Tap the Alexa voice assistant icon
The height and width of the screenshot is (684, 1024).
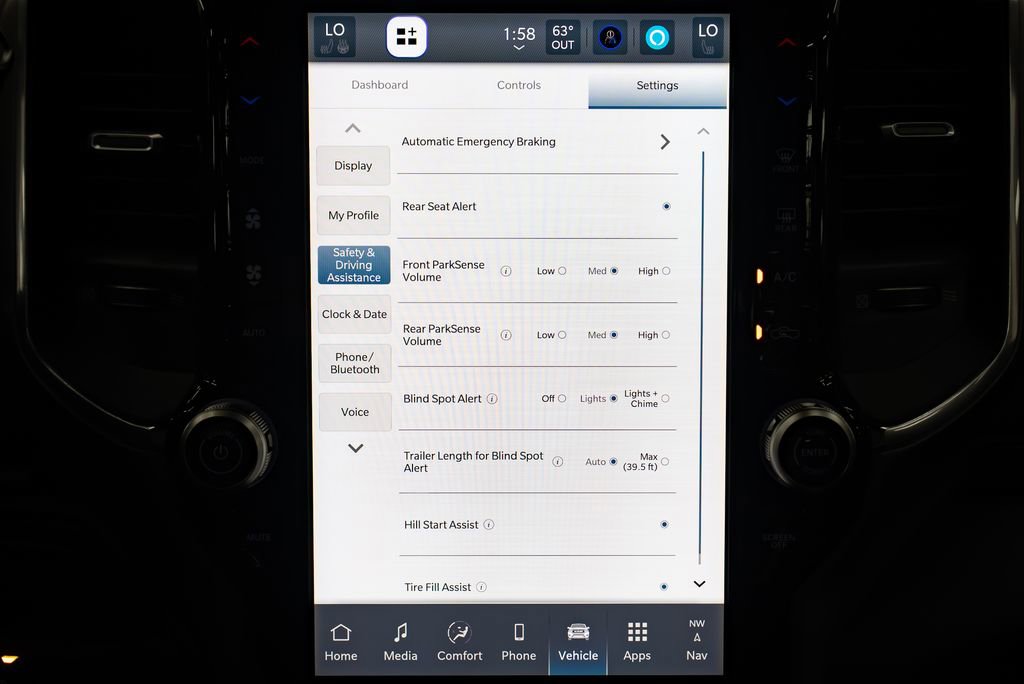(x=657, y=38)
